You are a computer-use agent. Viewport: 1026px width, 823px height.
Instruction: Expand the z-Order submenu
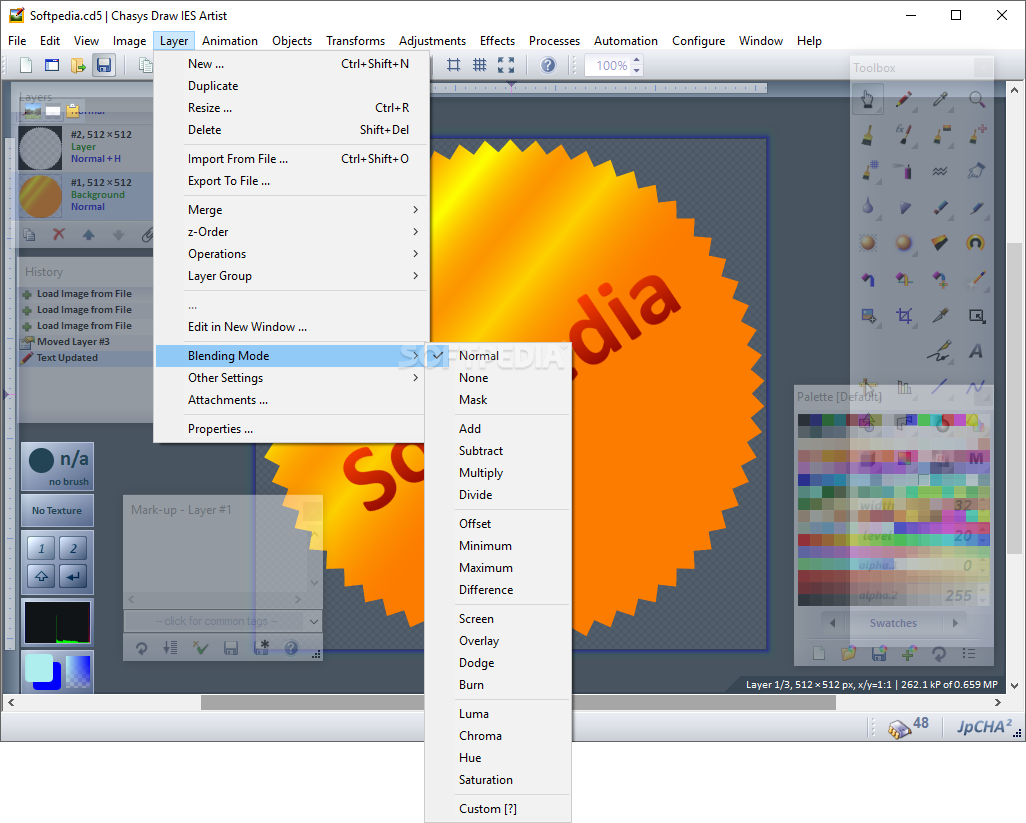pos(292,232)
